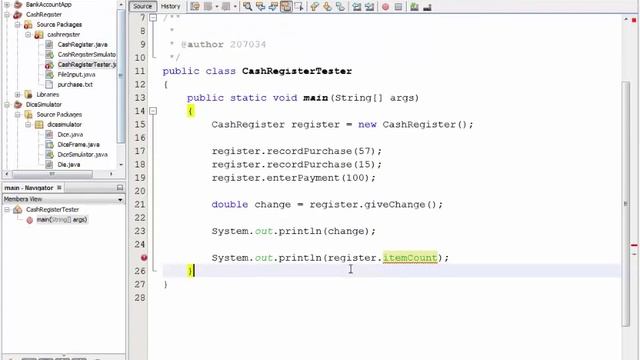Jump to the last edit location icon
Screen dimensions: 640x360
195,7
